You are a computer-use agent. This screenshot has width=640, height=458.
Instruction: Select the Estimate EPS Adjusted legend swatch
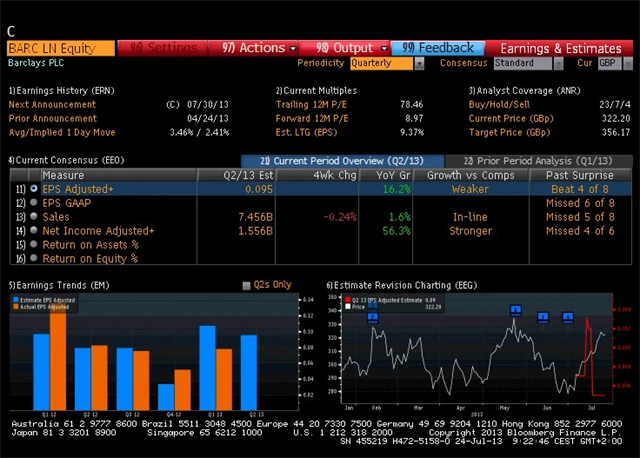pyautogui.click(x=14, y=299)
